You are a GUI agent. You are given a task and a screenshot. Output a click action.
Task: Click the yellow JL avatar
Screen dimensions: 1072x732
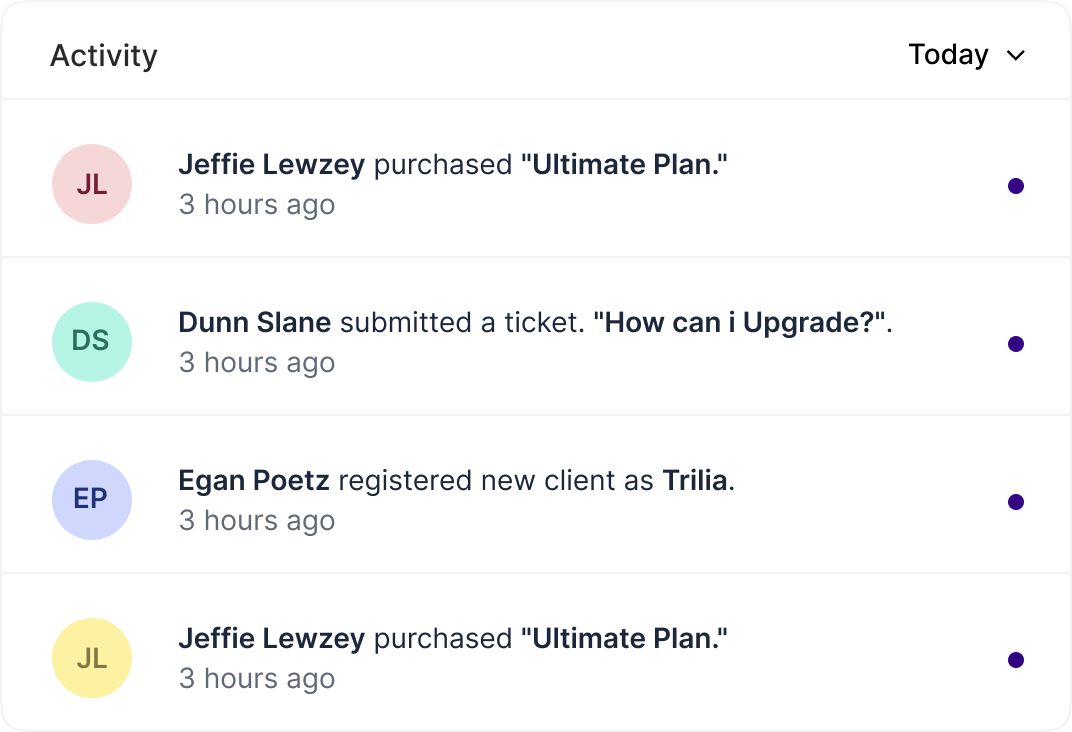pyautogui.click(x=92, y=658)
